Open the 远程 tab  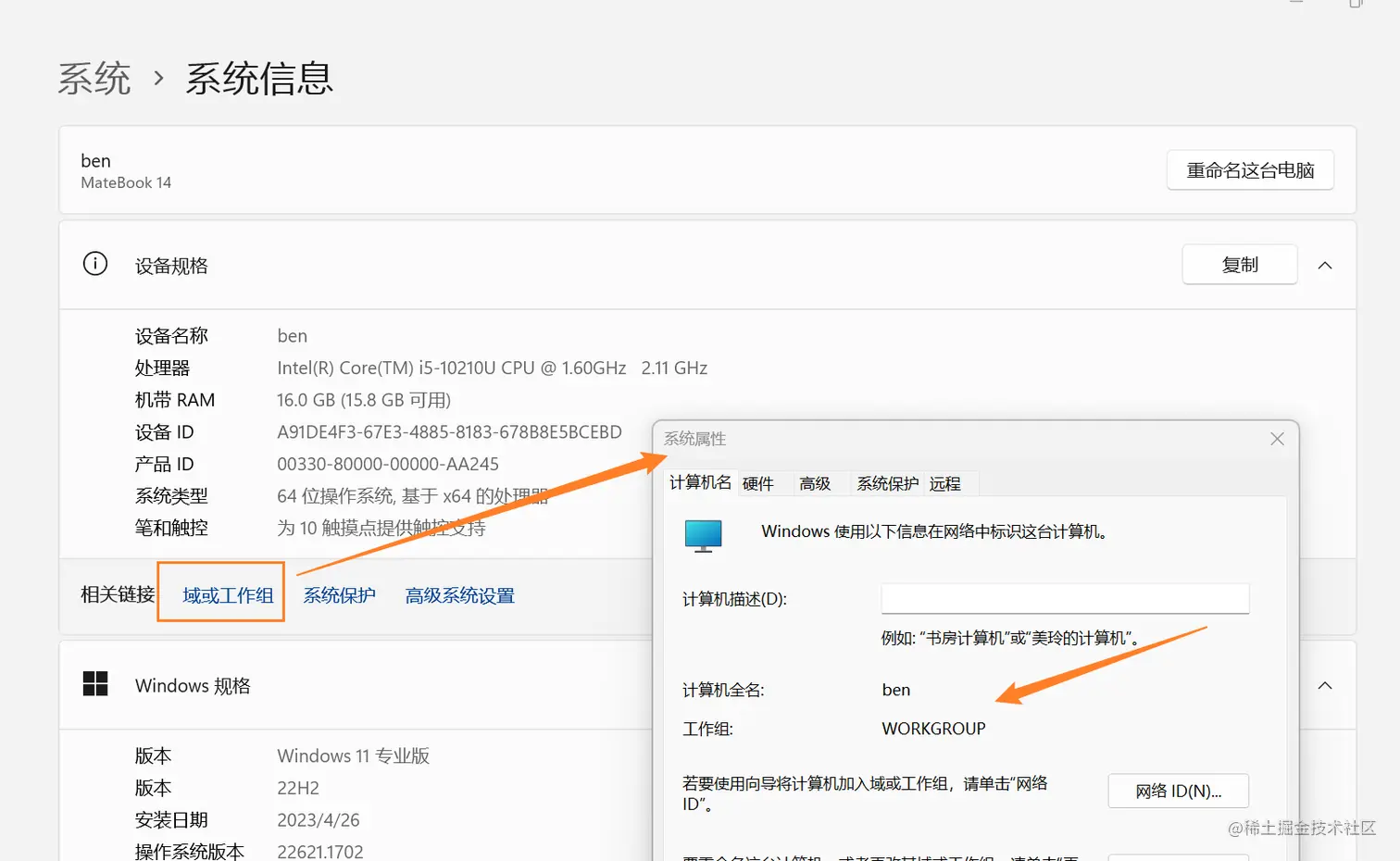945,483
